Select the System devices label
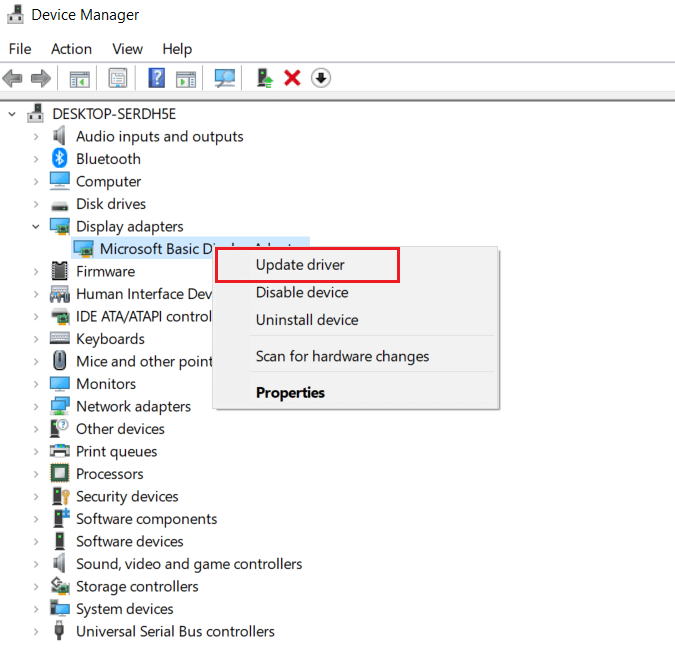 125,609
